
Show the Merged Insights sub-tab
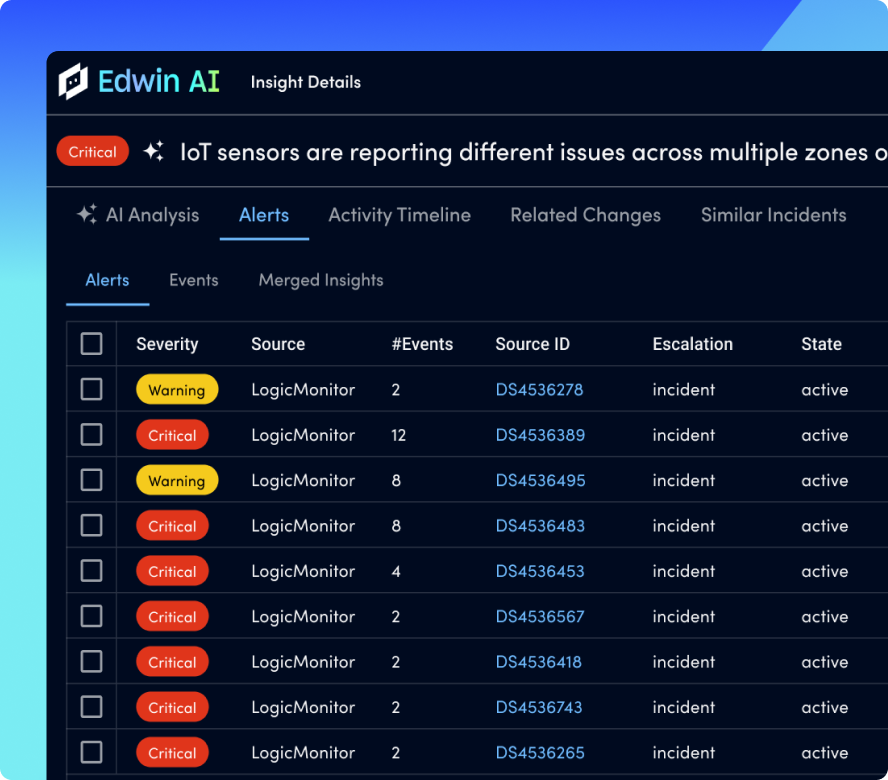320,280
